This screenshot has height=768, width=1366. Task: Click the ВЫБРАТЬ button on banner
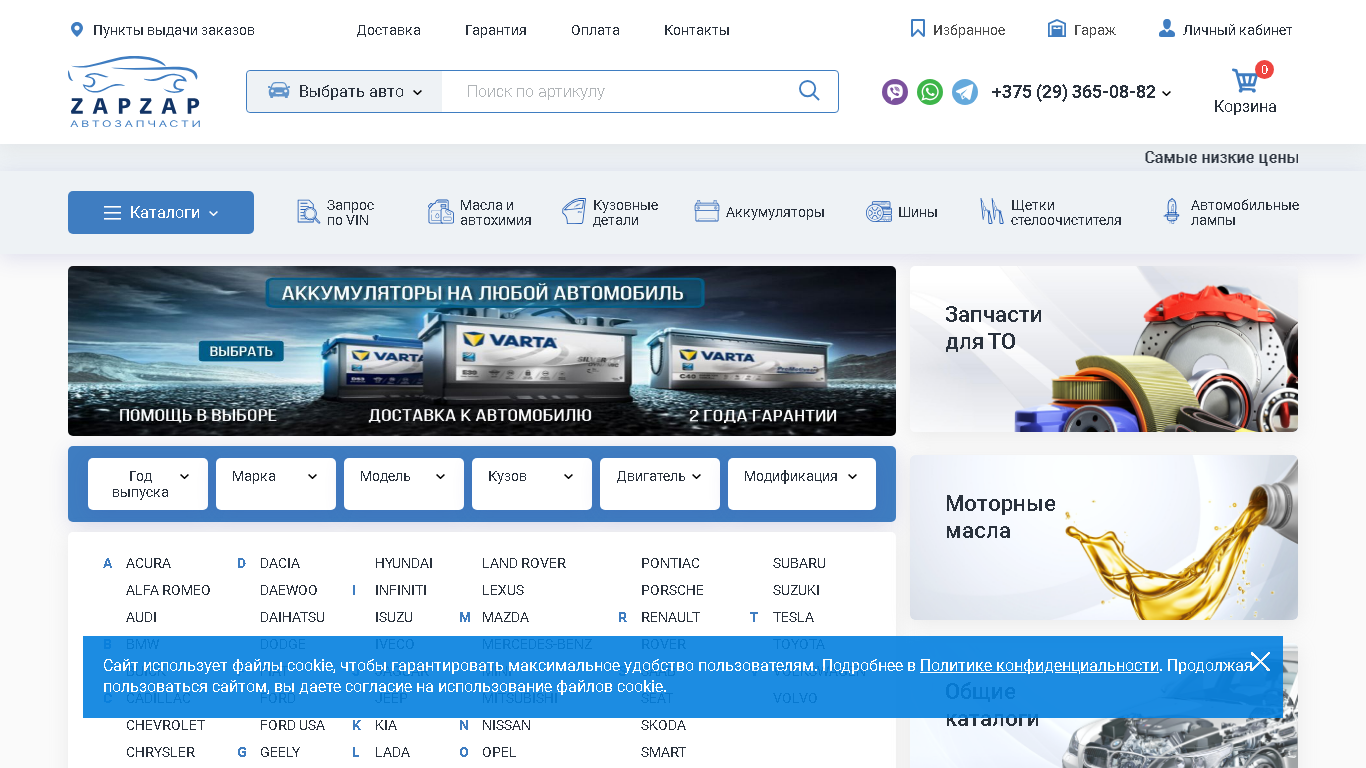point(242,351)
